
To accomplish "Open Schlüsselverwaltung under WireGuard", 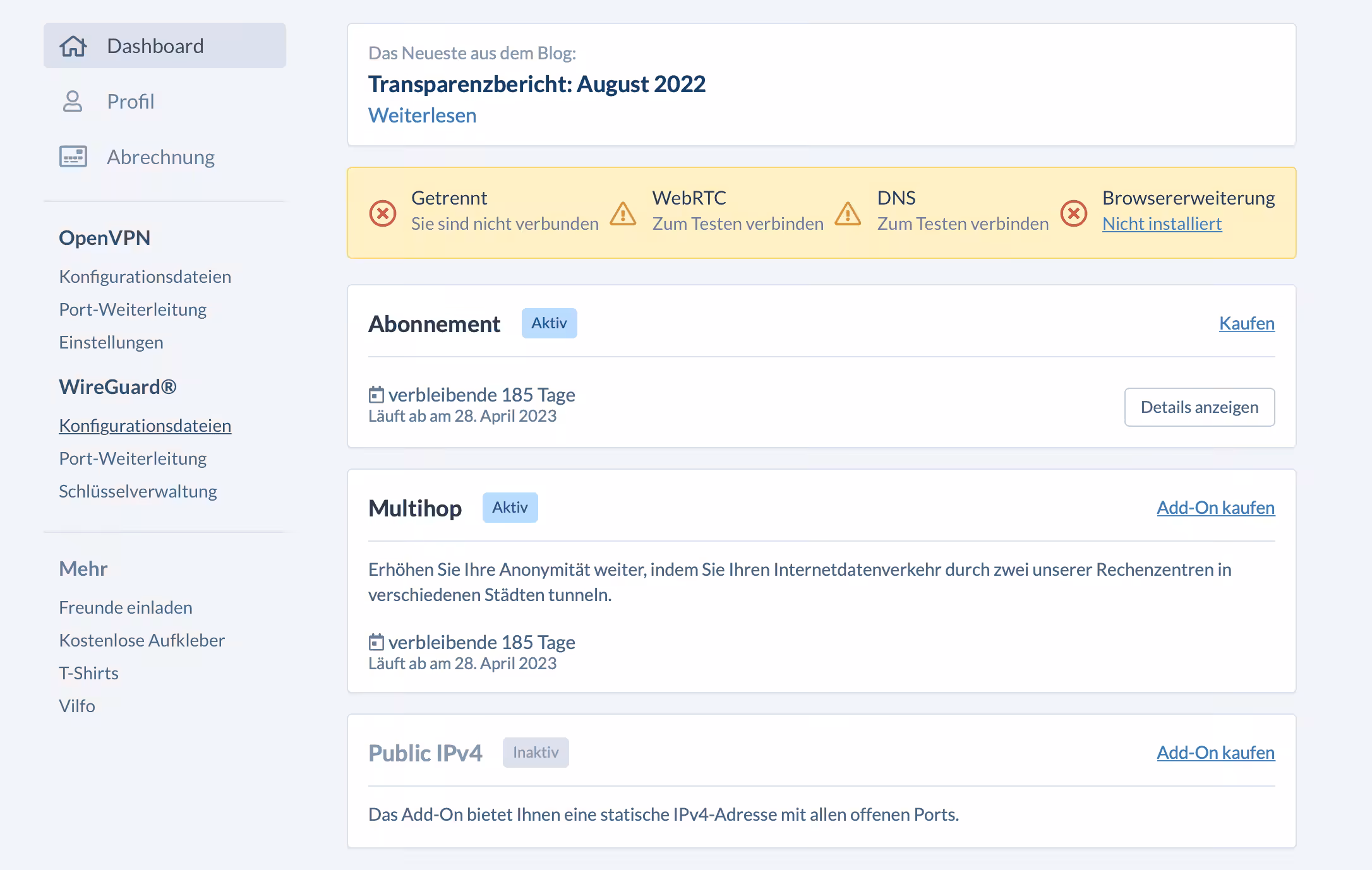I will click(138, 491).
